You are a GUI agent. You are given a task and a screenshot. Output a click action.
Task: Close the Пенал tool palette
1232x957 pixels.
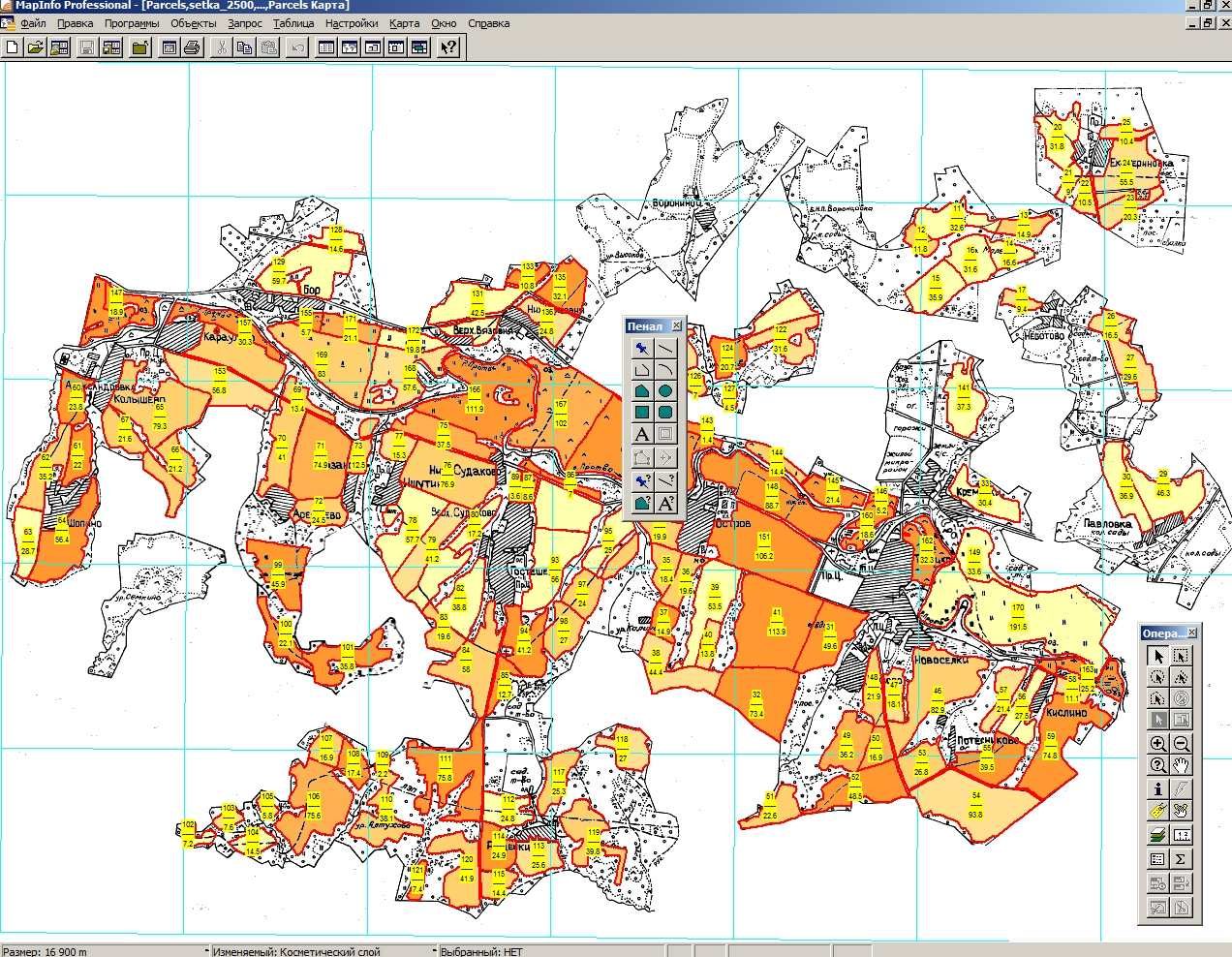(676, 326)
